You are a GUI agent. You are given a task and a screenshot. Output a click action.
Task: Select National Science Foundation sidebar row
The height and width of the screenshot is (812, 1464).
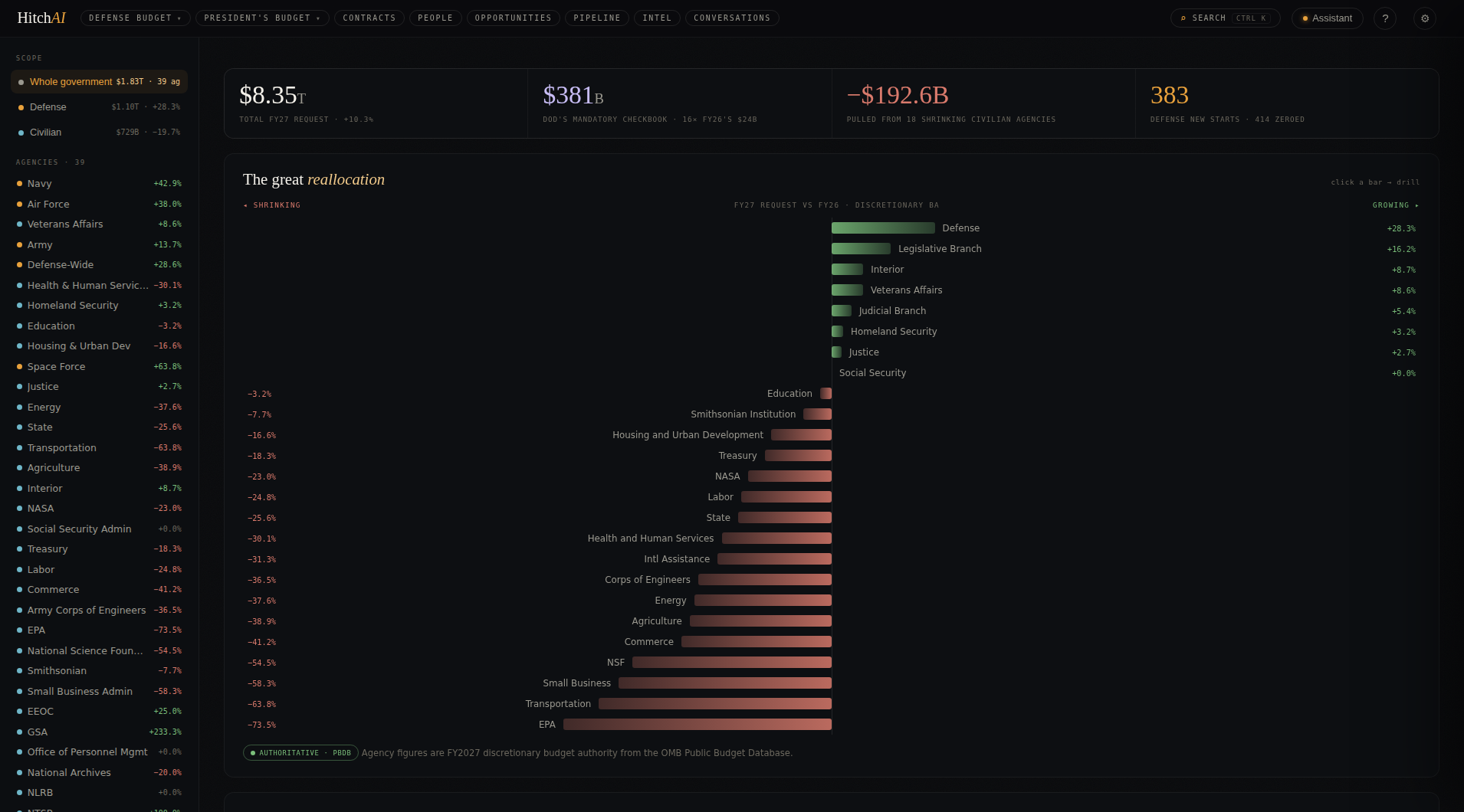pyautogui.click(x=99, y=651)
